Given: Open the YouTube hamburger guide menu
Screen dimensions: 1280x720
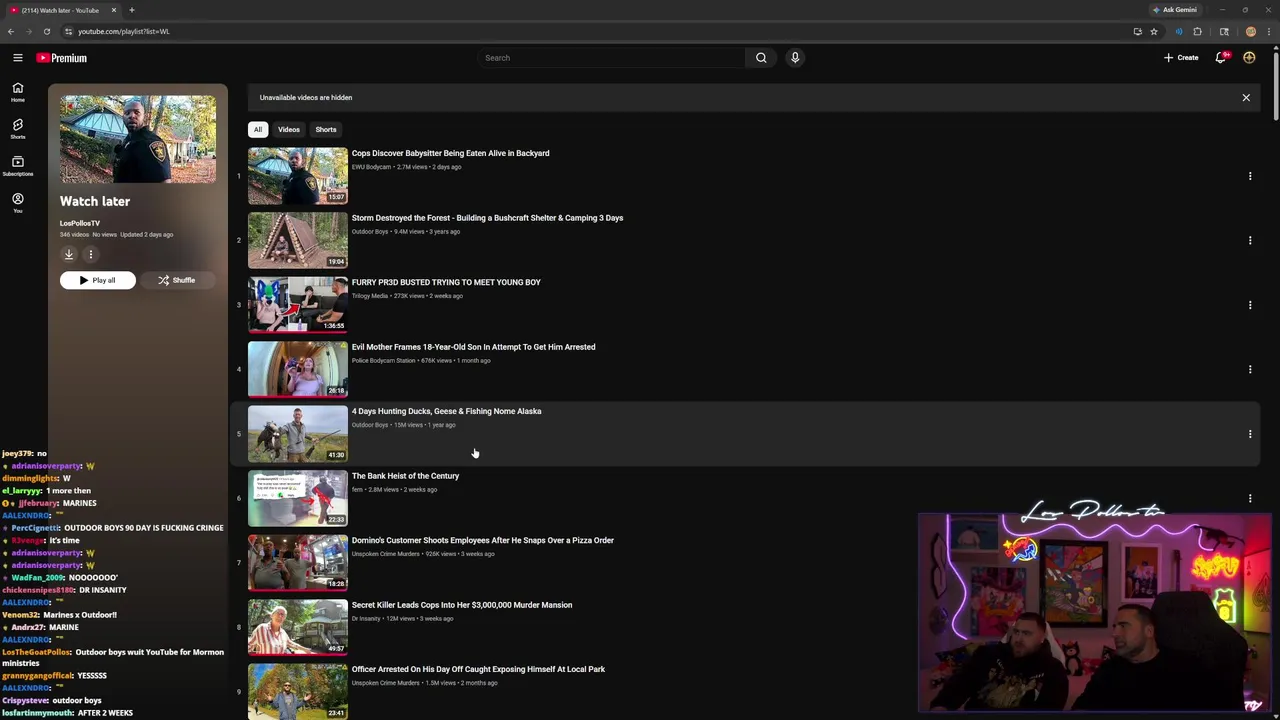Looking at the screenshot, I should coord(17,58).
